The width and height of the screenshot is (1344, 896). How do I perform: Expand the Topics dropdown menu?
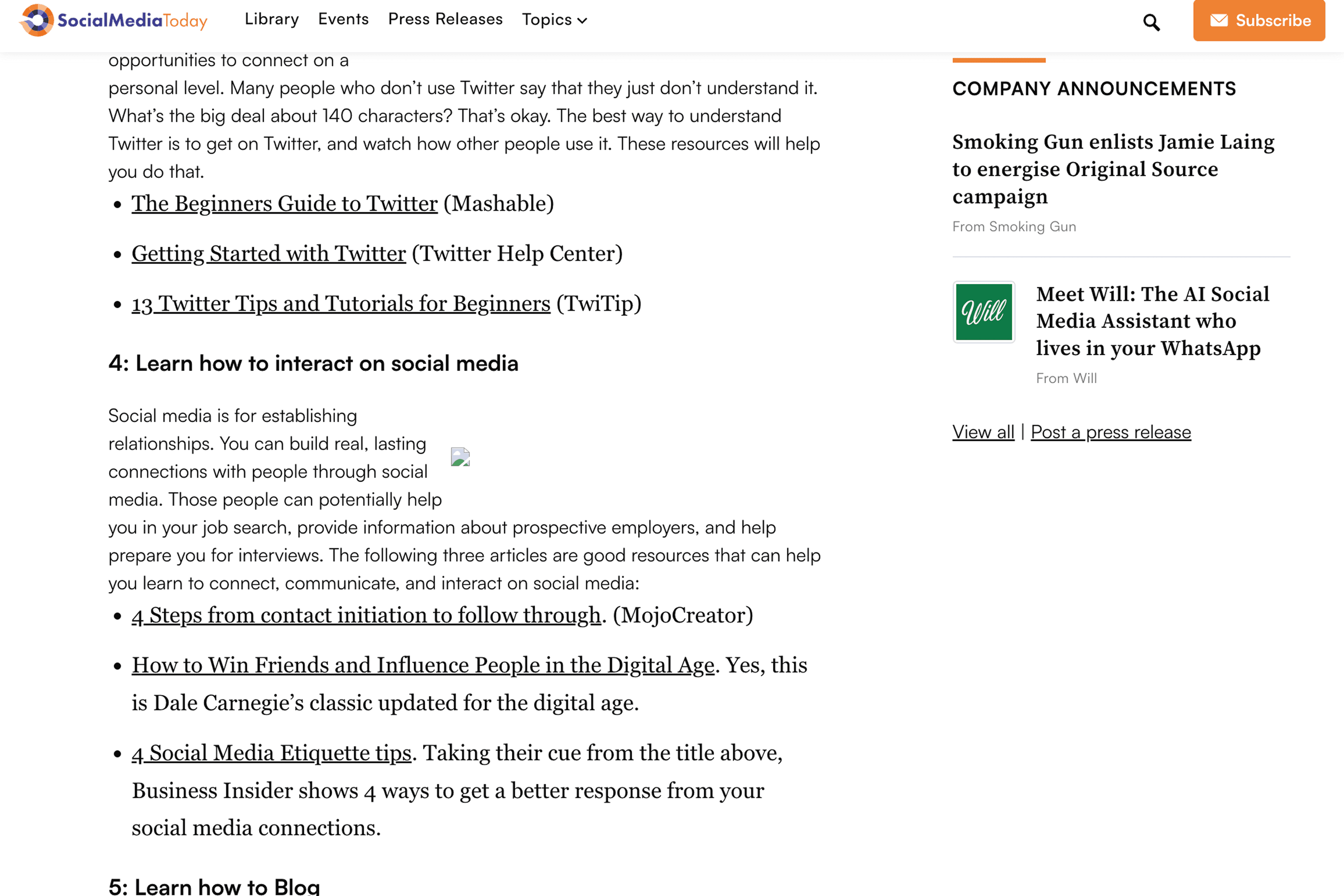point(554,20)
